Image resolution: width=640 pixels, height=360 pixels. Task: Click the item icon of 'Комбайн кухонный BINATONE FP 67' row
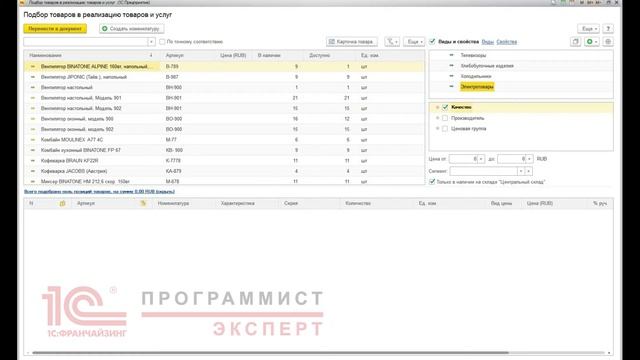pos(33,150)
